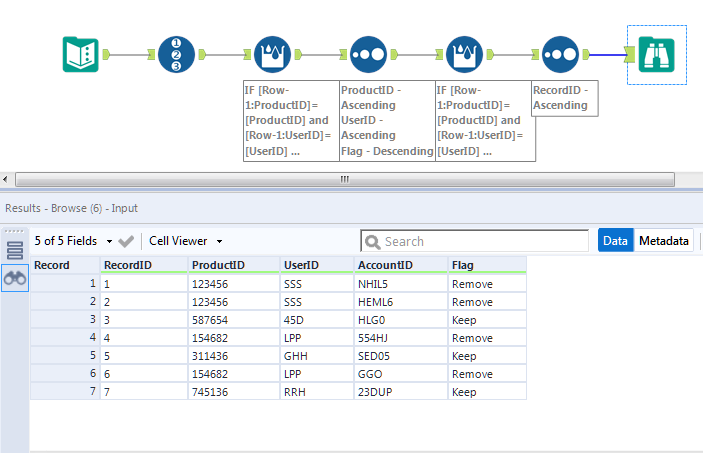Click cell '23DUP' in AccountID column
This screenshot has width=703, height=453.
pos(401,392)
